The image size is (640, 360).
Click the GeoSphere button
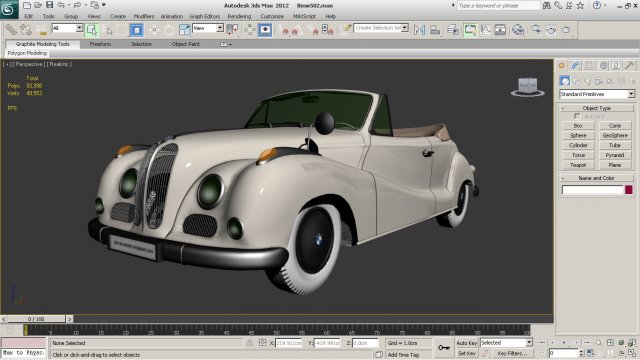615,136
